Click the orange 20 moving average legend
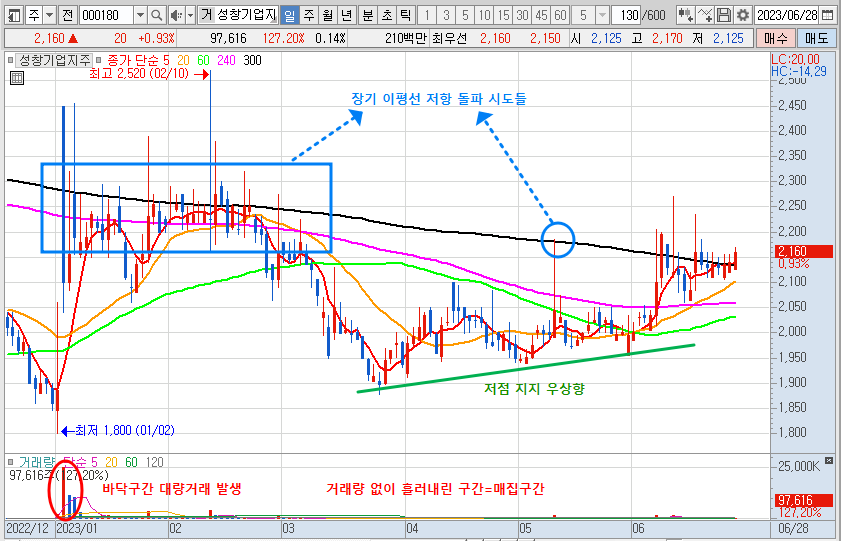841x541 pixels. [x=183, y=60]
